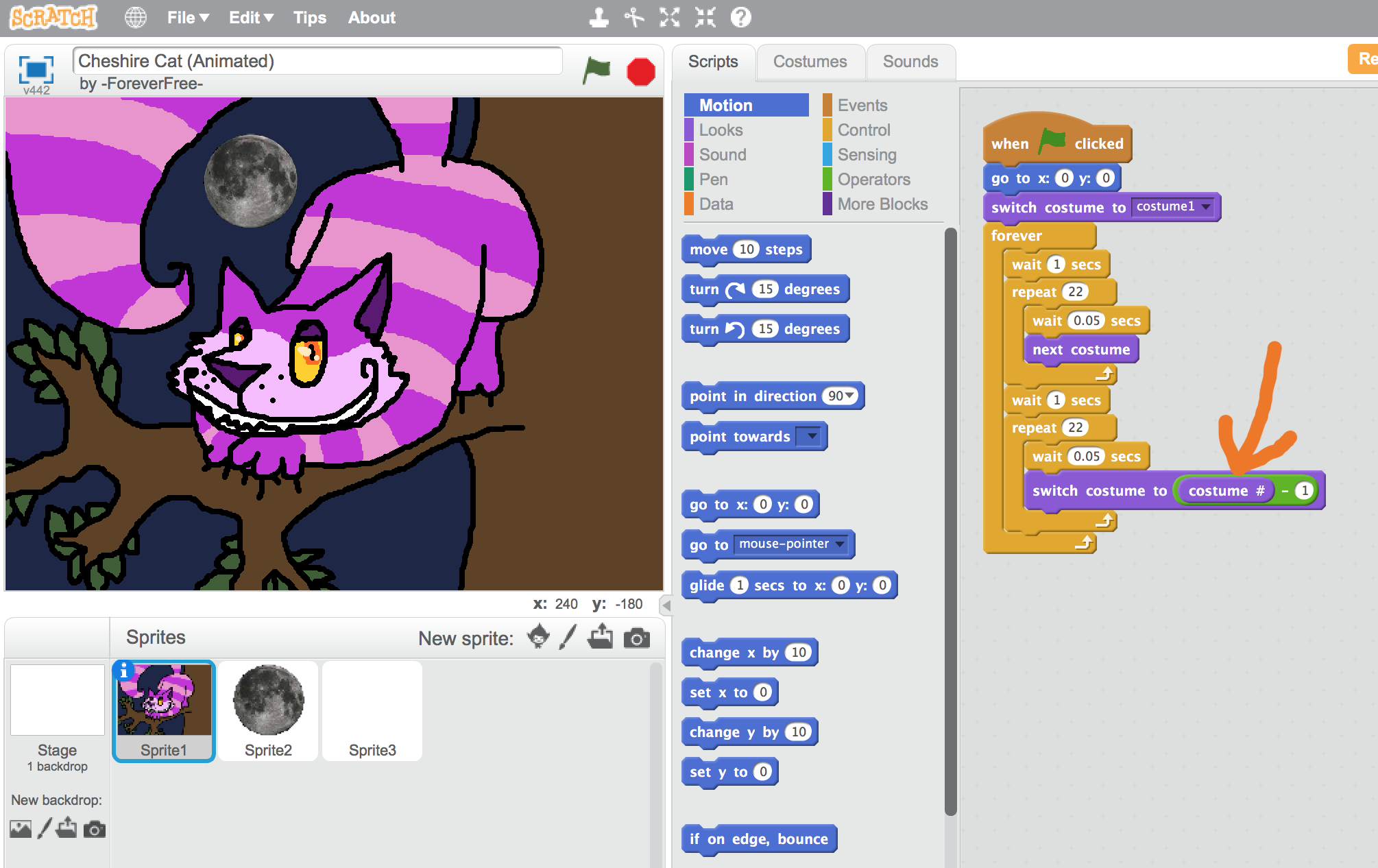Open the Edit menu
The image size is (1378, 868).
coord(251,18)
